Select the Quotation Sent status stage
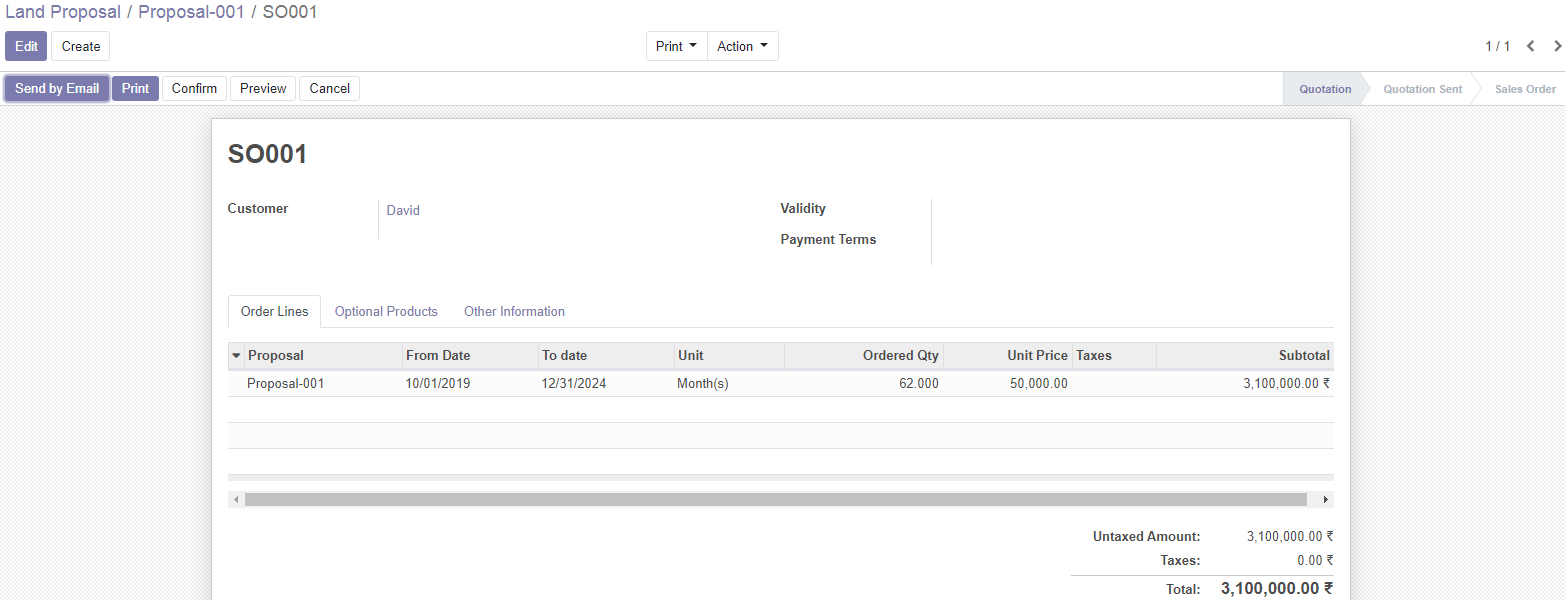Image resolution: width=1565 pixels, height=600 pixels. pyautogui.click(x=1422, y=89)
